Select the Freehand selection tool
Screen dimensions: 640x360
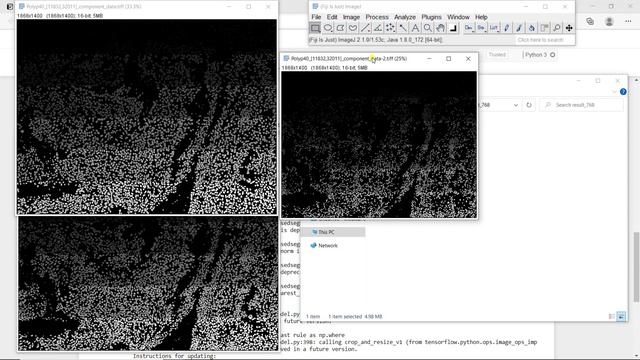(353, 28)
